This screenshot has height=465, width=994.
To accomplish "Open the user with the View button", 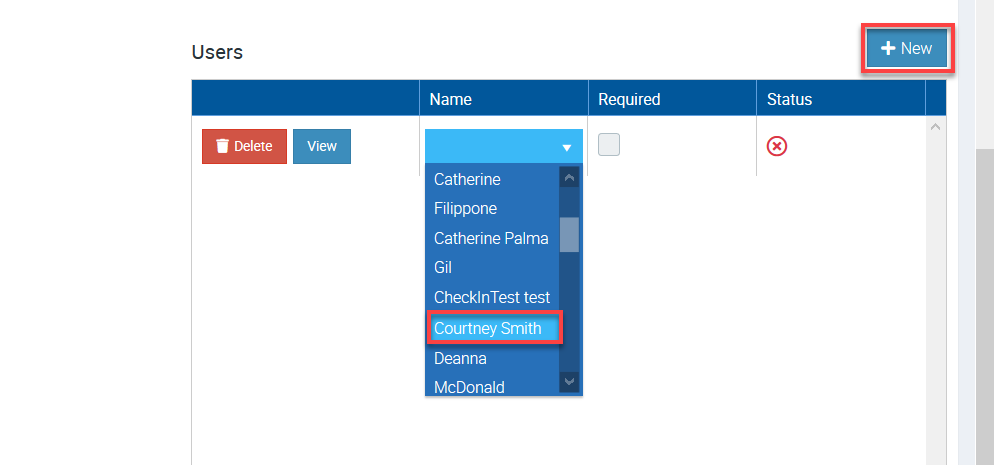I will pos(321,146).
